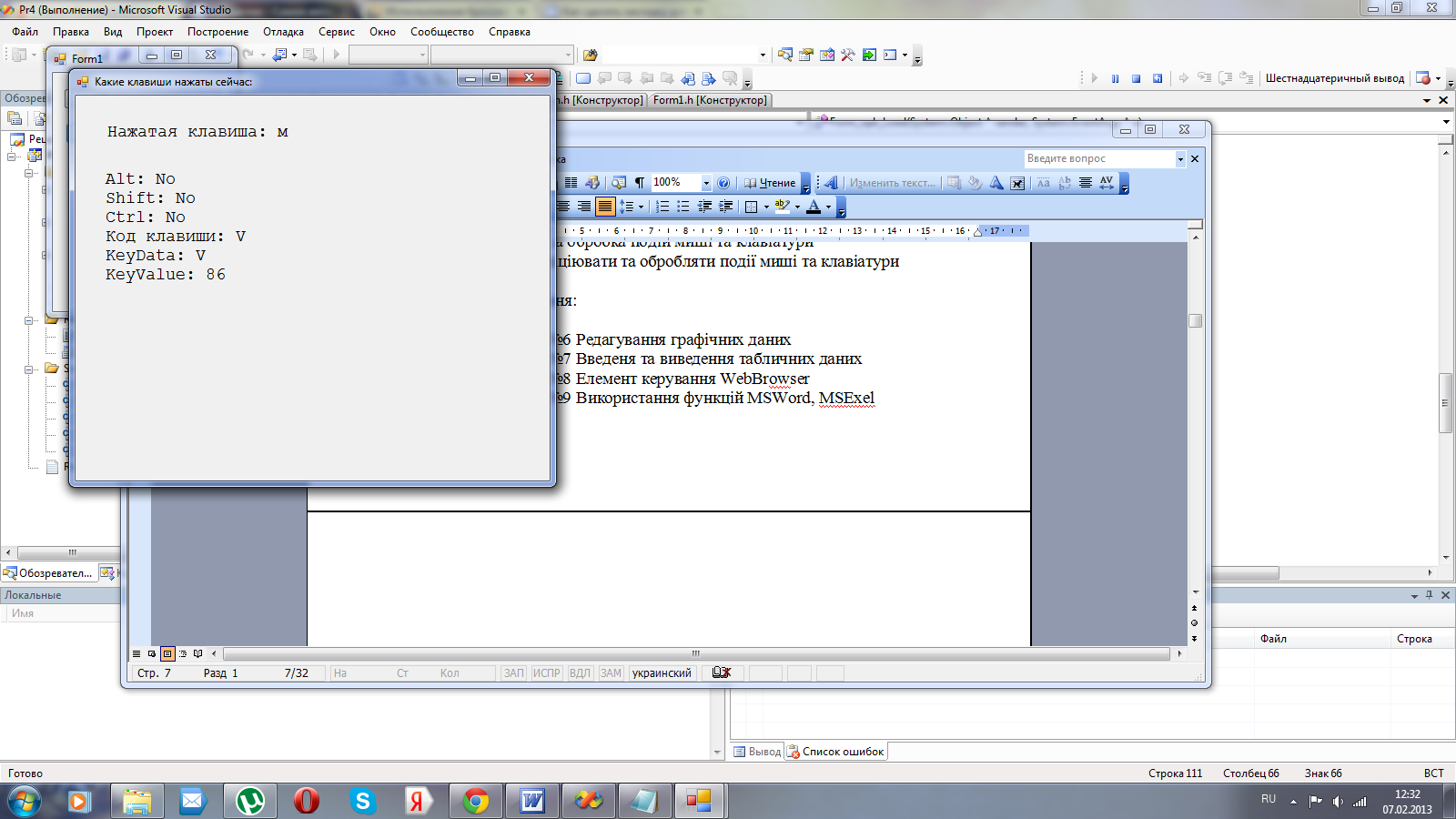Click the Чтение reading mode button
Image resolution: width=1456 pixels, height=819 pixels.
(771, 183)
